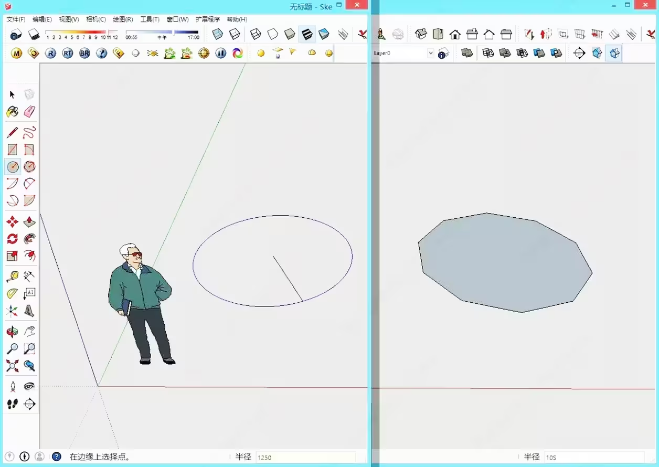659x467 pixels.
Task: Pick the pink Eraser tool
Action: click(x=29, y=112)
